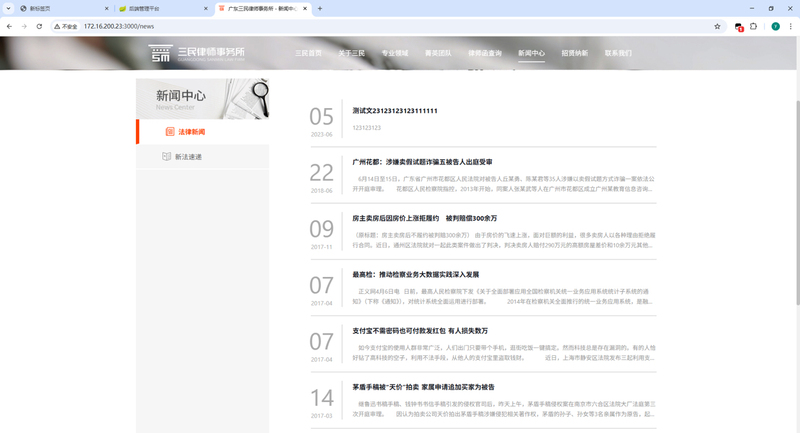Image resolution: width=800 pixels, height=433 pixels.
Task: Click the 三民律师事务所 logo
Action: (196, 53)
